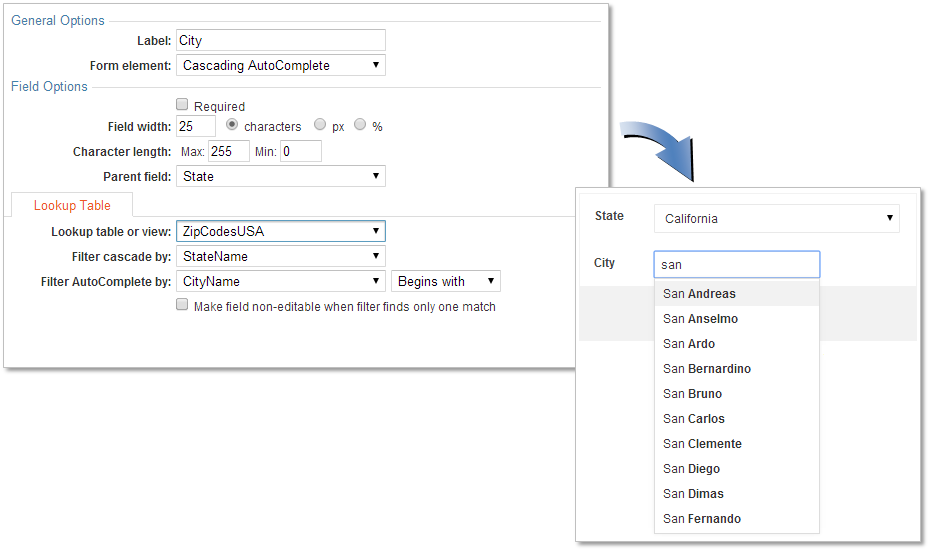Click the City autocomplete input

click(737, 265)
